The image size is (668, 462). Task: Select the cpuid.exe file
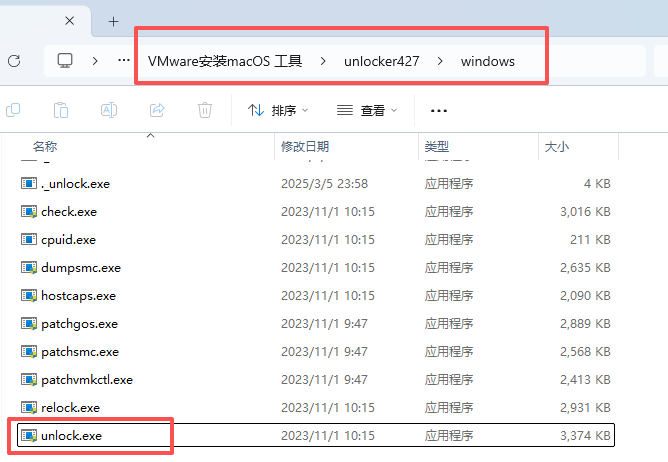(68, 240)
